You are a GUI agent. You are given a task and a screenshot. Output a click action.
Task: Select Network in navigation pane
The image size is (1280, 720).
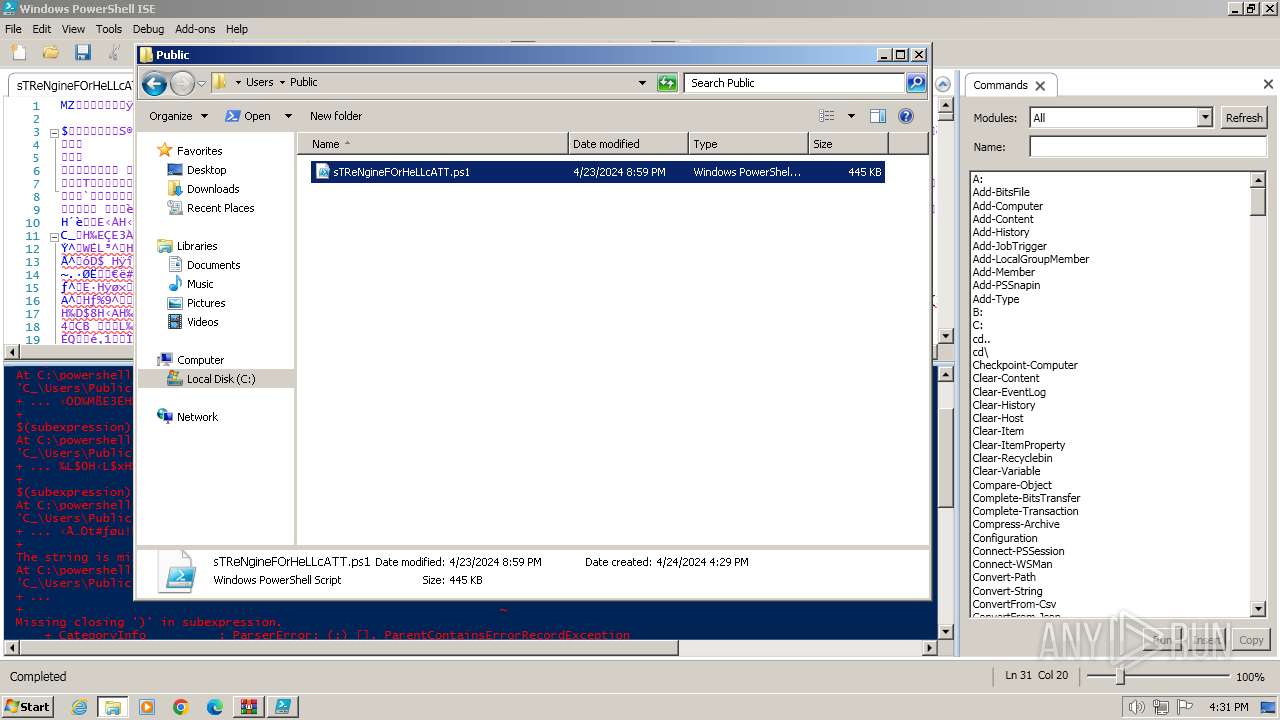tap(187, 417)
